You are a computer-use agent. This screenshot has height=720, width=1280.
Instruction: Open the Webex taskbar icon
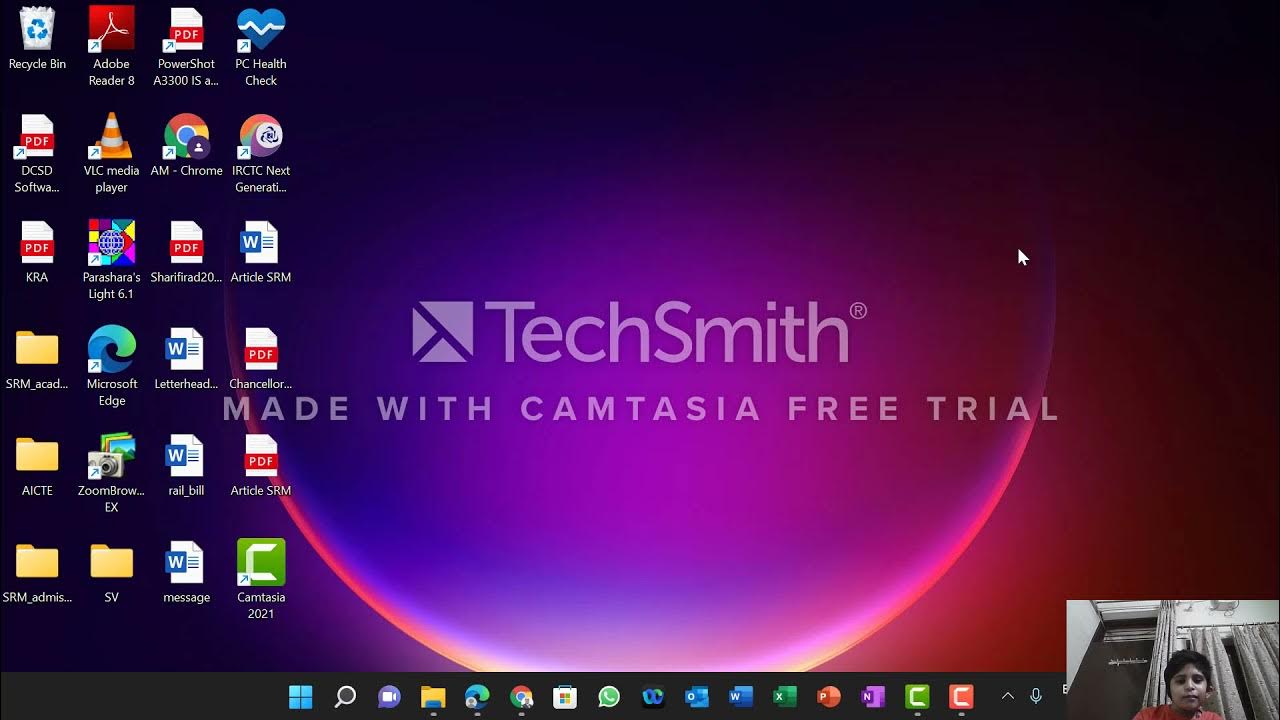[653, 697]
